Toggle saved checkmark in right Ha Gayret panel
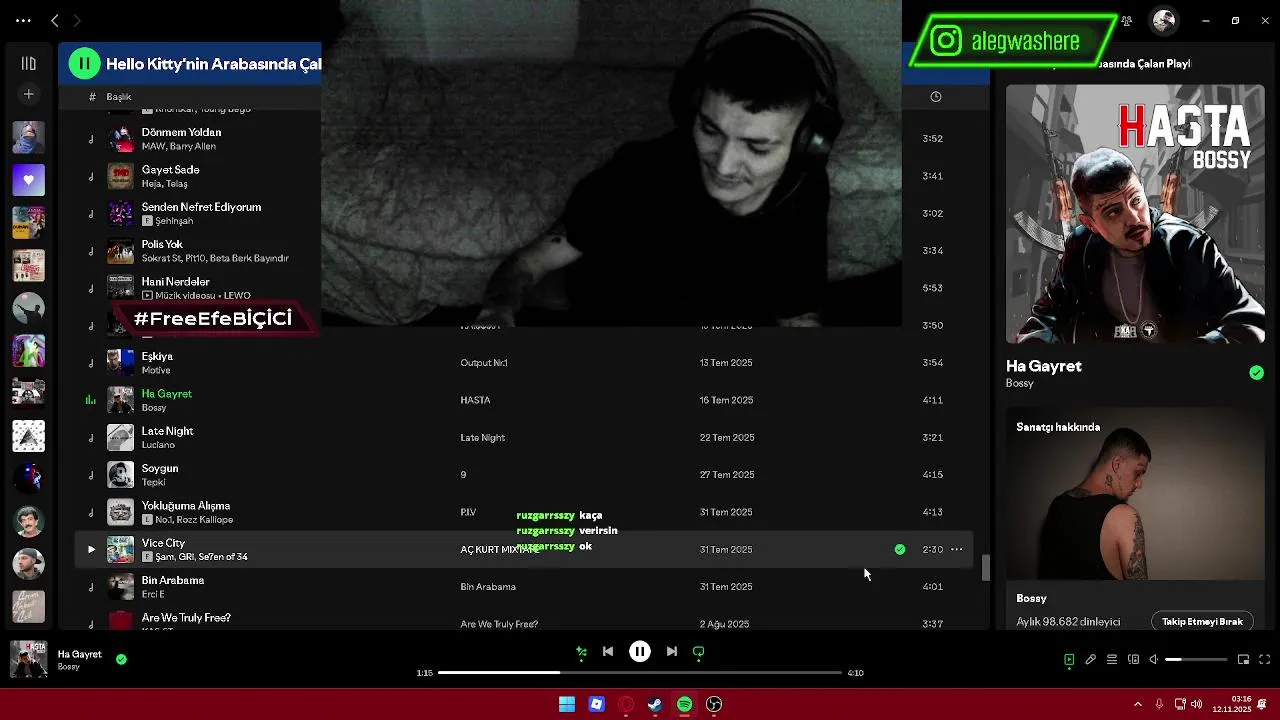This screenshot has height=720, width=1280. 1256,373
